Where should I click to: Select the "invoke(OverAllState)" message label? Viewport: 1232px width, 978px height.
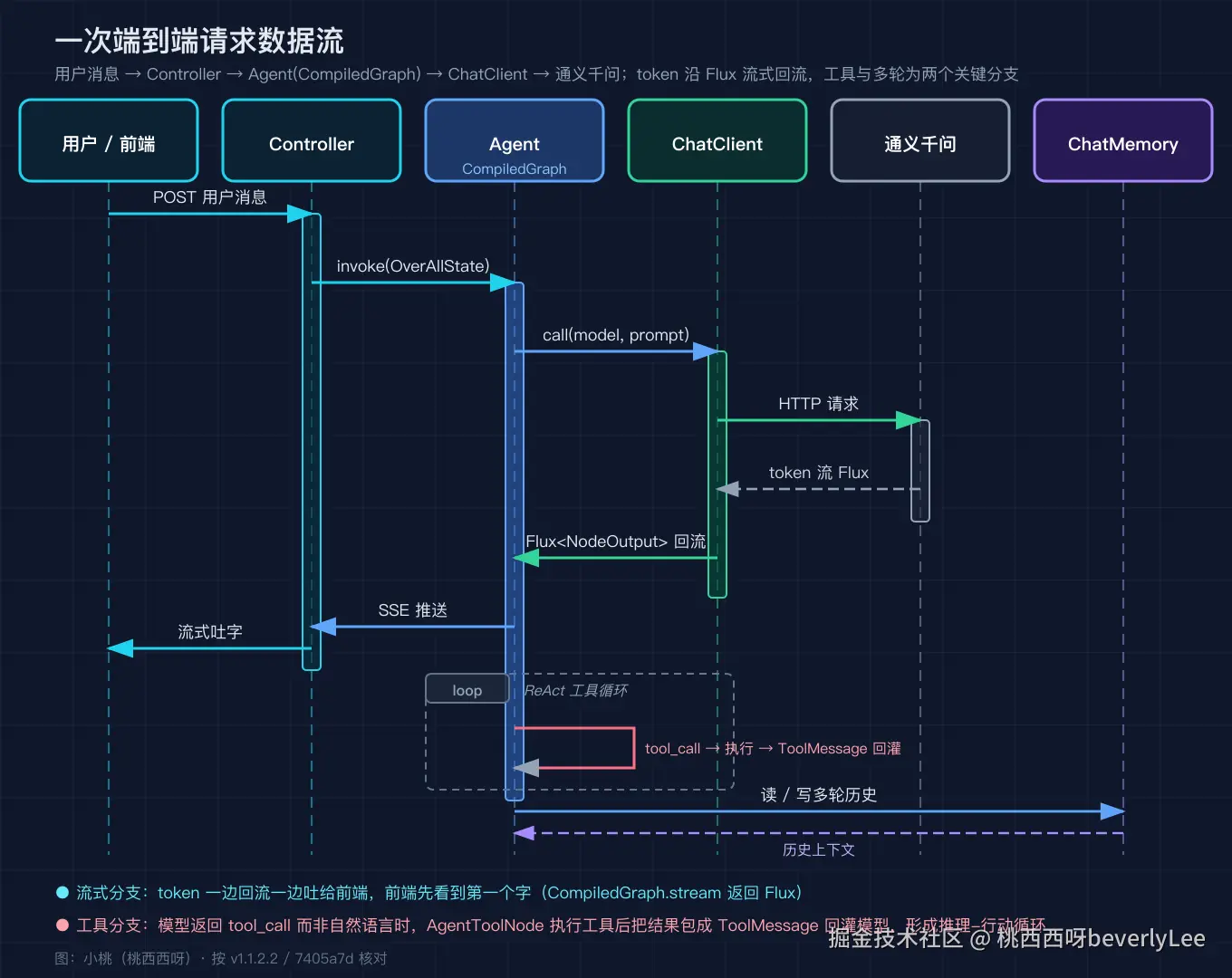(x=413, y=266)
